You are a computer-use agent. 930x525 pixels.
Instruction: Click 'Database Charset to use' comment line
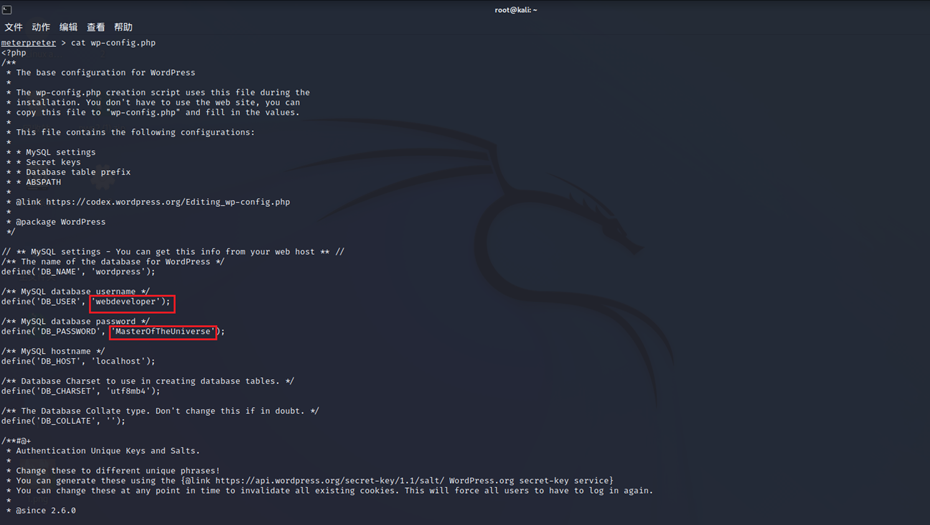148,381
